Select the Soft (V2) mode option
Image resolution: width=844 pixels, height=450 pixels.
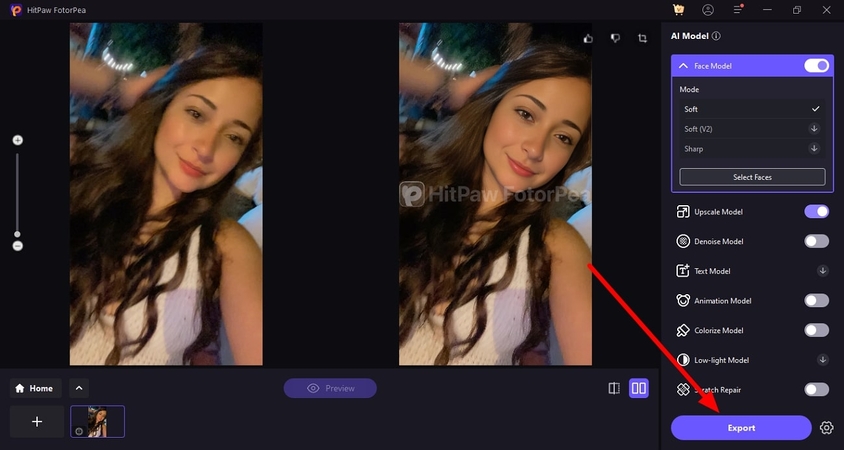point(752,129)
